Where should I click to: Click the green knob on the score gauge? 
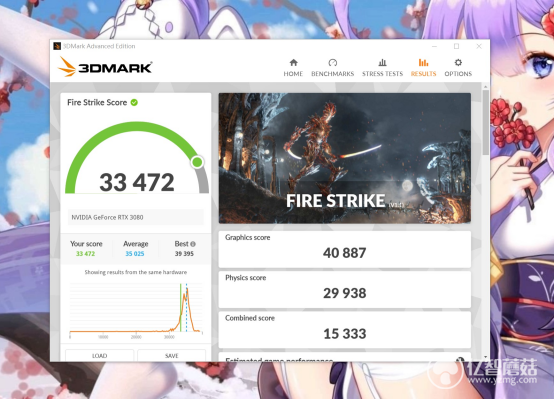197,162
